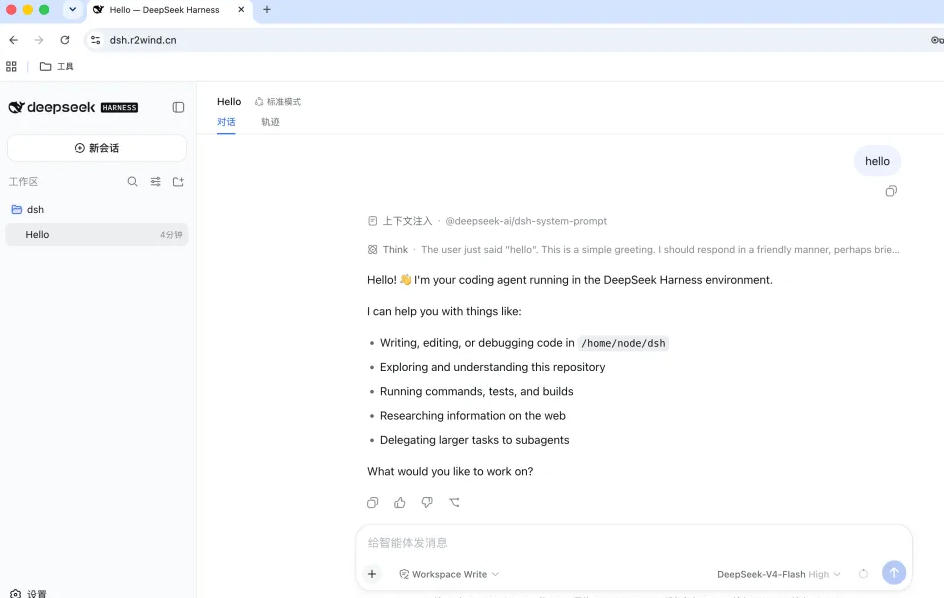Click the address bar URL dsh.r2wind.cn
The image size is (944, 598).
[x=143, y=40]
